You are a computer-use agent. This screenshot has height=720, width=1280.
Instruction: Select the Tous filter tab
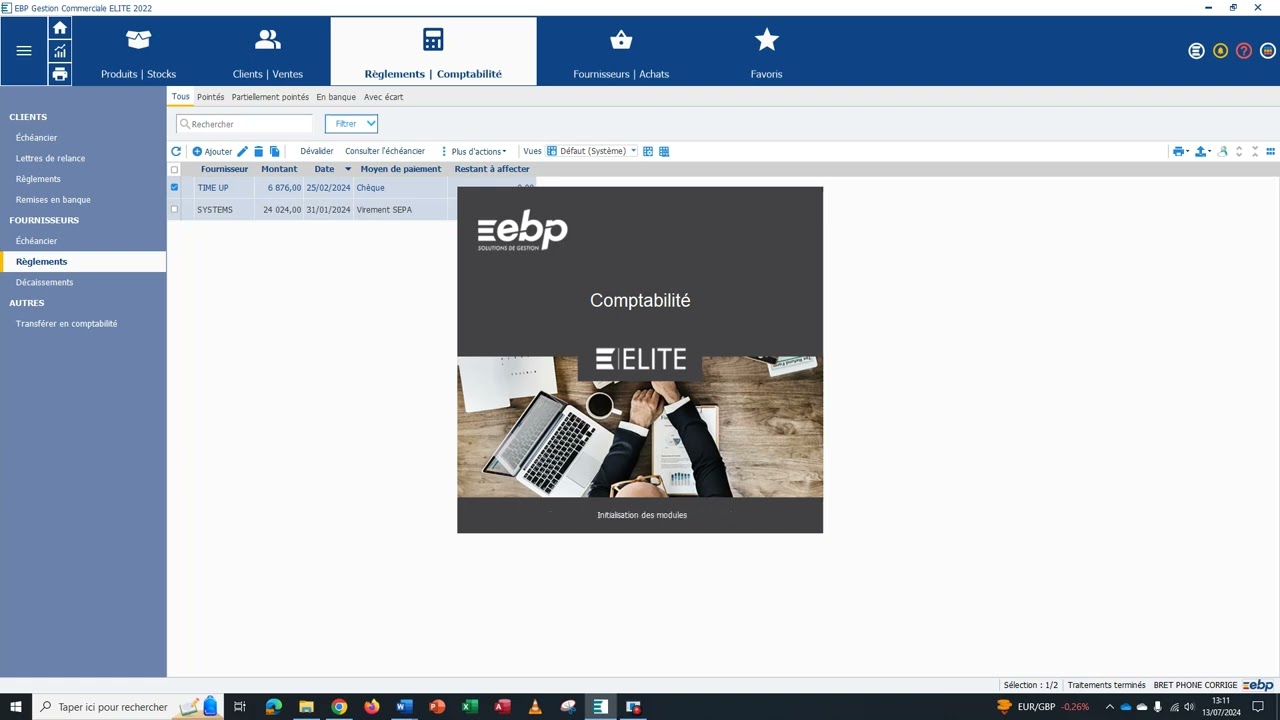point(180,97)
